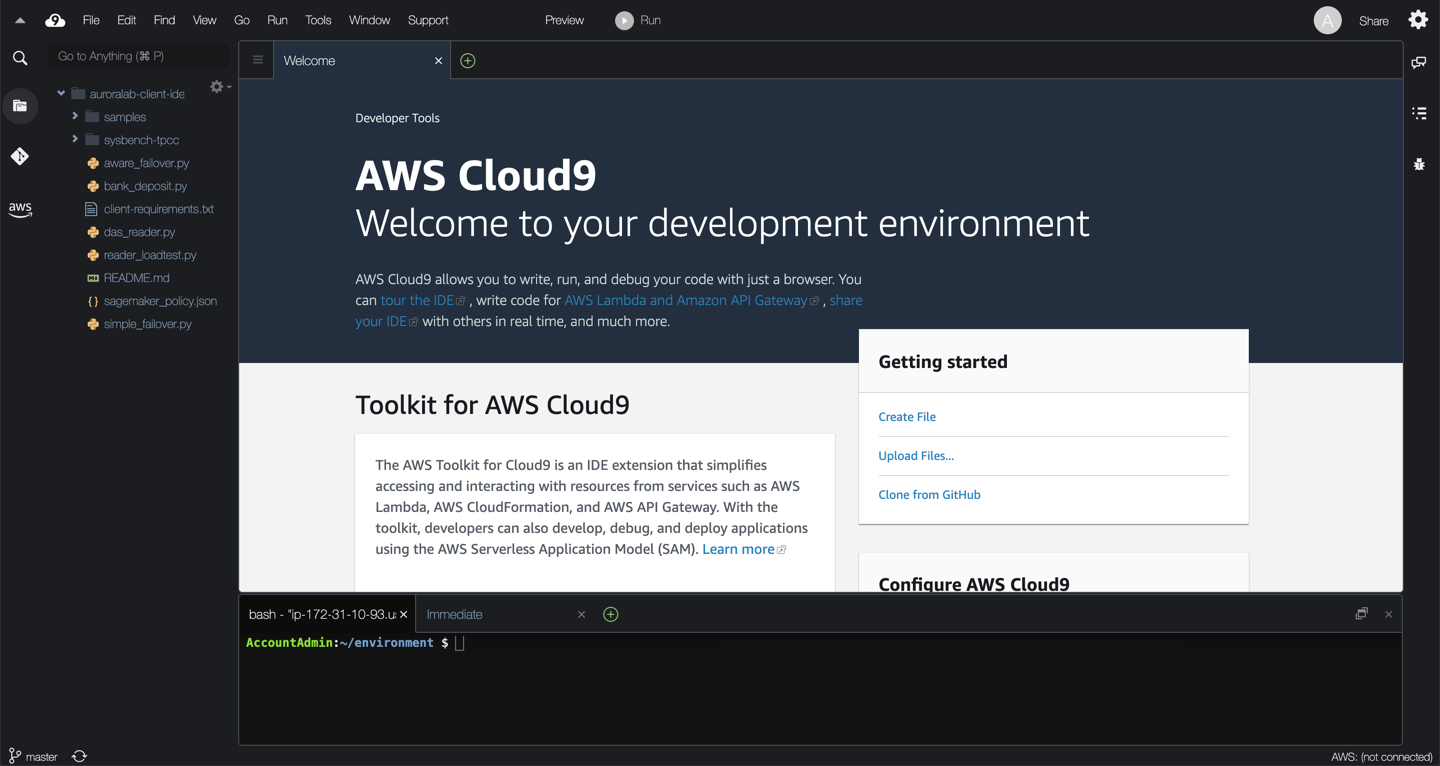1440x766 pixels.
Task: Open the AWS Toolkit sidebar panel
Action: (x=20, y=209)
